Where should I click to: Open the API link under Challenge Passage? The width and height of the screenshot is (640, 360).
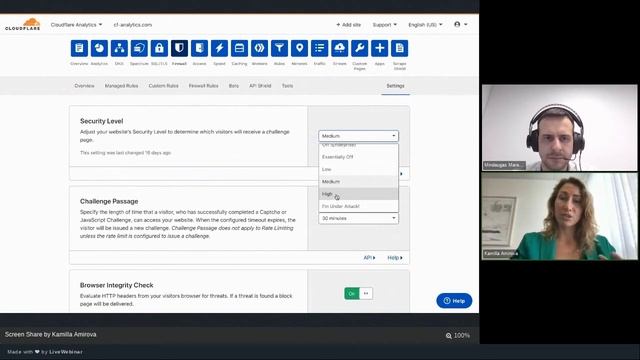[x=369, y=258]
